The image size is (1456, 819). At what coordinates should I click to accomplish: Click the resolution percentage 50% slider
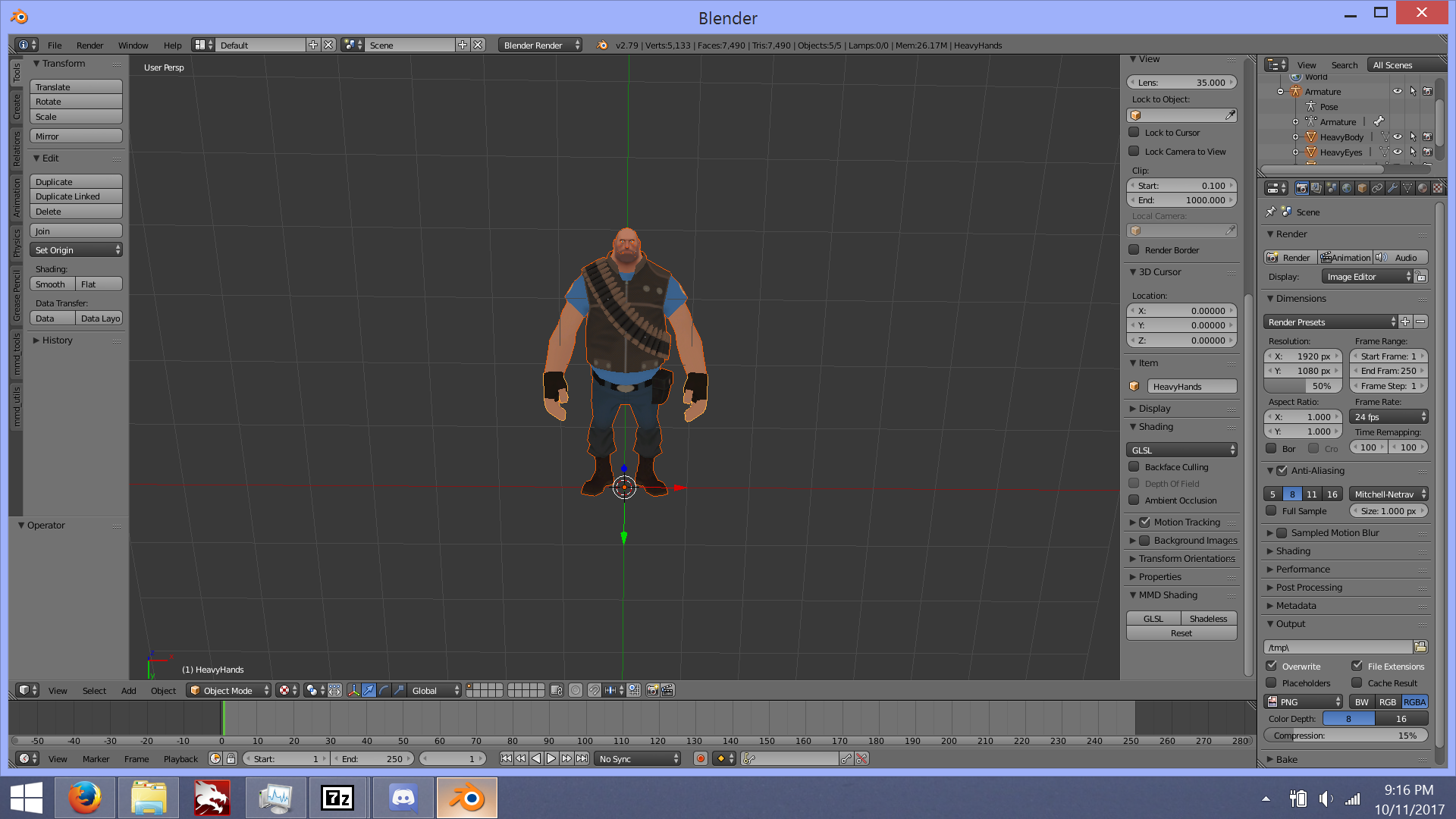[x=1304, y=385]
